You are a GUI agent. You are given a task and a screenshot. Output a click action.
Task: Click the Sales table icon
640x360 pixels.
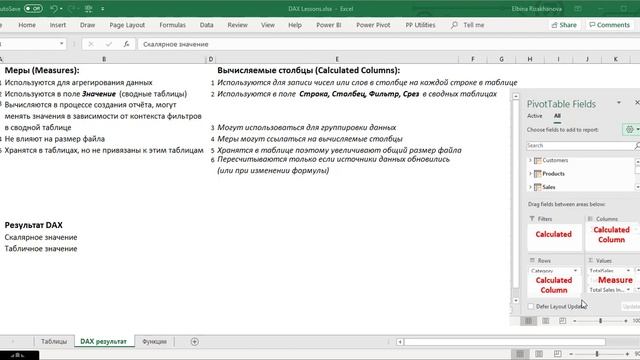[x=538, y=187]
